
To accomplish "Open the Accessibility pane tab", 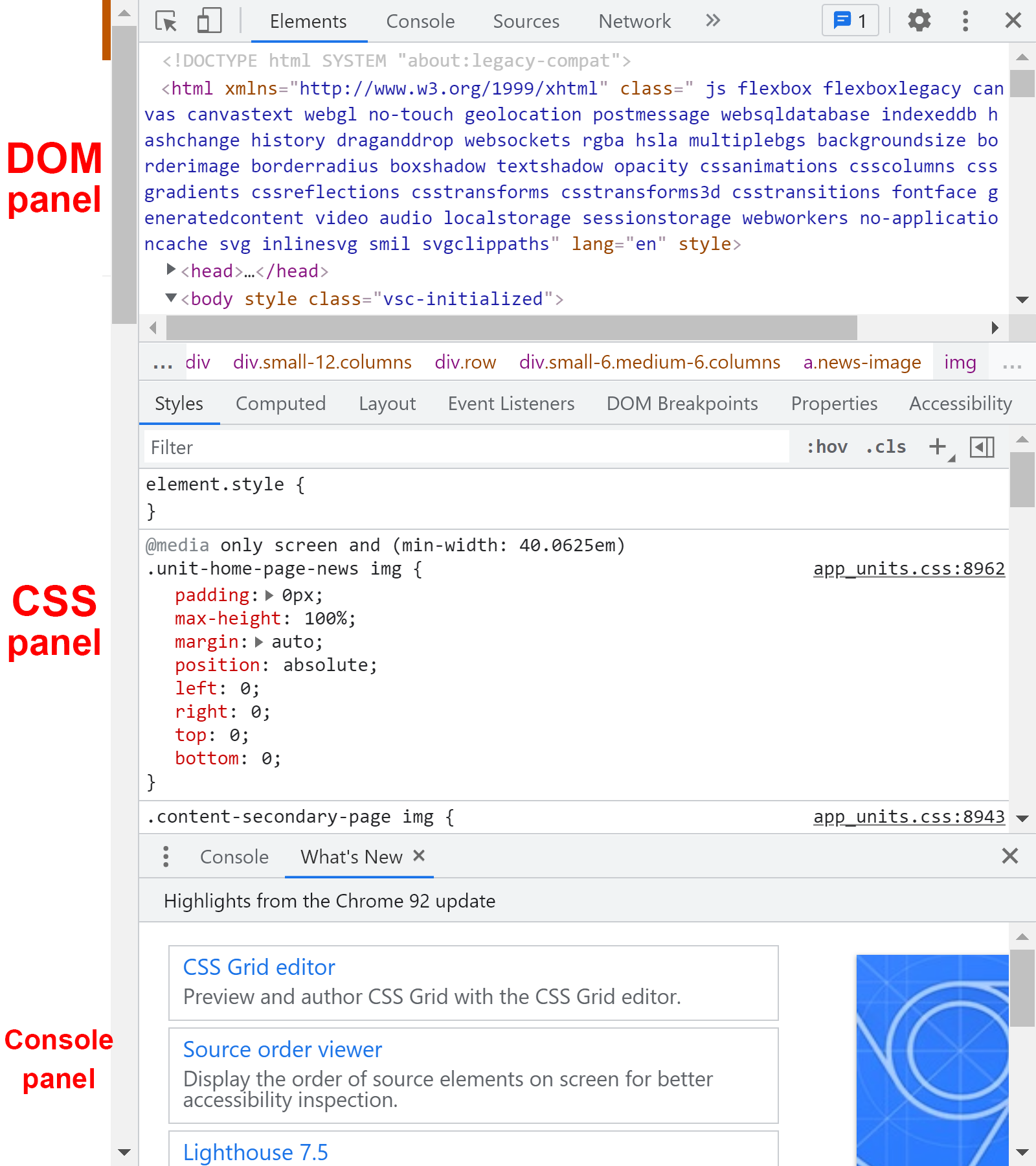I will [x=960, y=404].
